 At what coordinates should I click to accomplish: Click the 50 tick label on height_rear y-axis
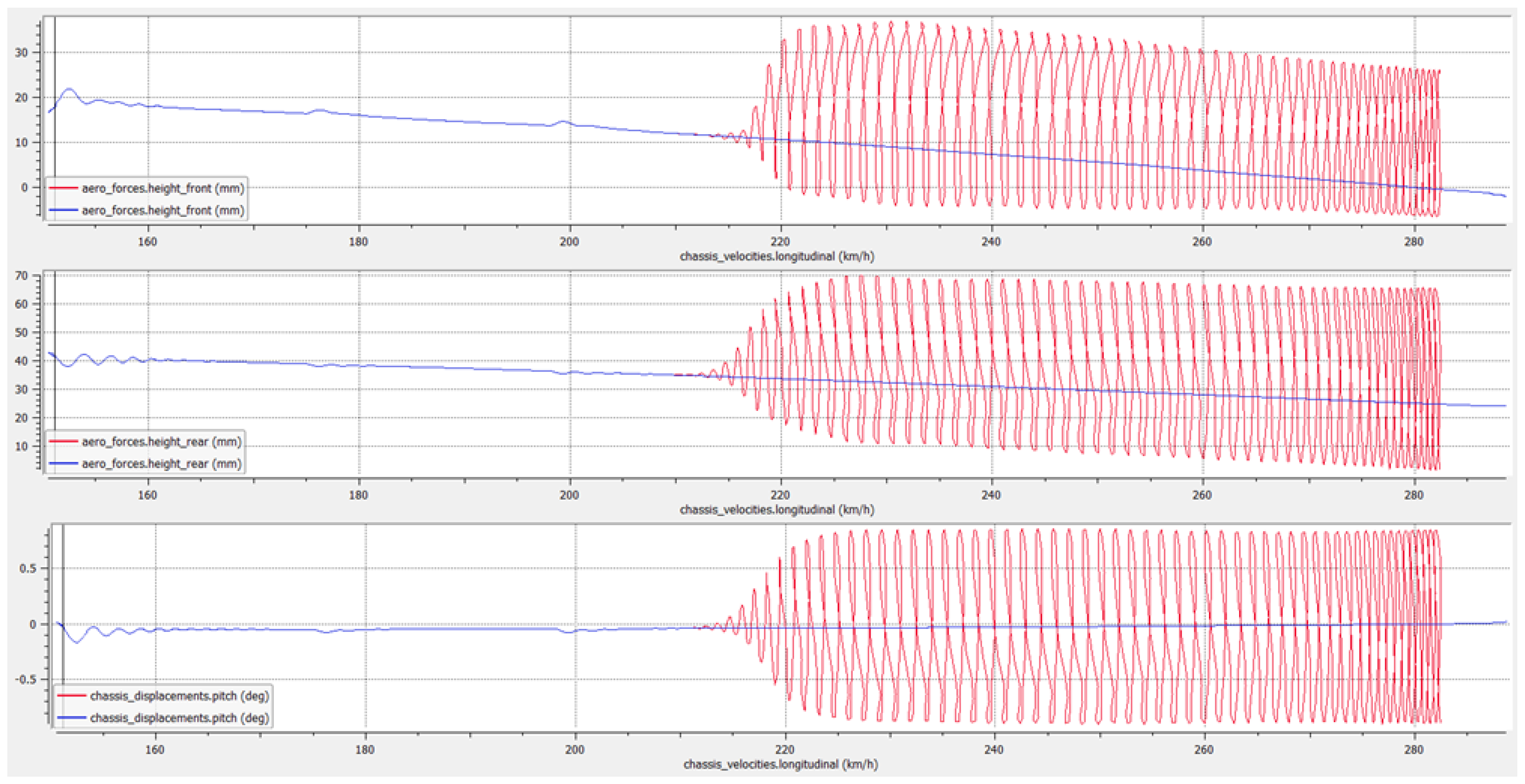click(x=21, y=332)
